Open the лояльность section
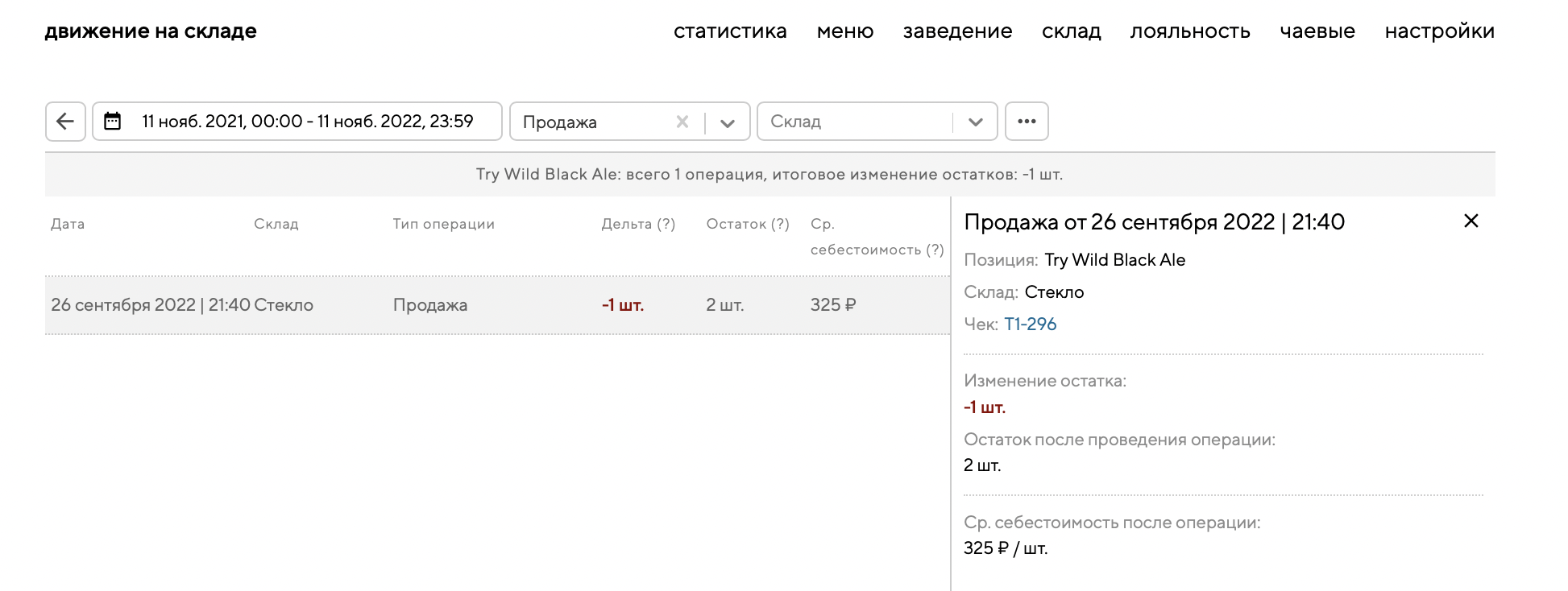The height and width of the screenshot is (591, 1568). coord(1190,31)
